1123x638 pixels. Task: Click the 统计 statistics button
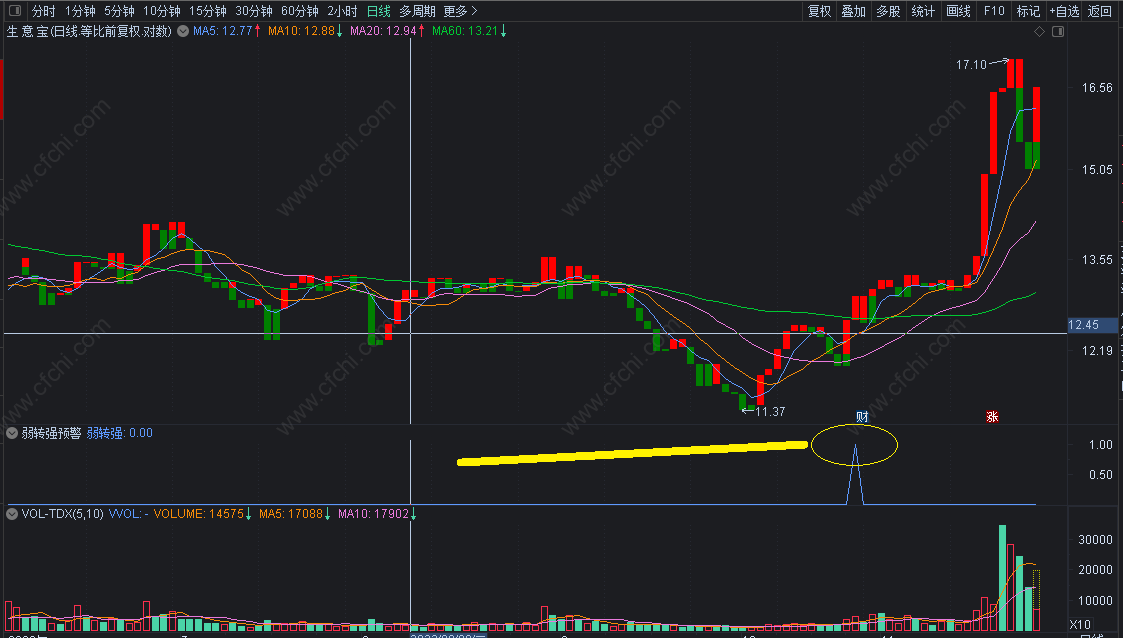923,11
